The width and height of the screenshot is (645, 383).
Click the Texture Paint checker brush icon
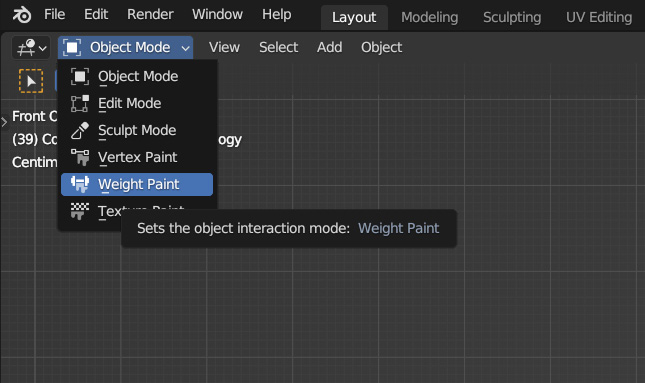click(x=80, y=211)
